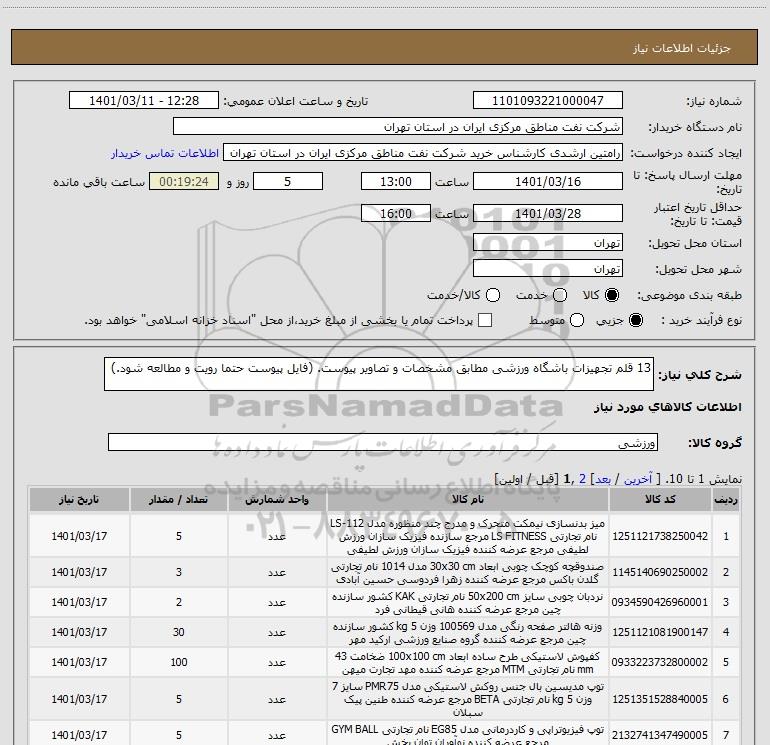Click the MTM rubber flooring item name
This screenshot has height=745, width=770.
pyautogui.click(x=468, y=662)
